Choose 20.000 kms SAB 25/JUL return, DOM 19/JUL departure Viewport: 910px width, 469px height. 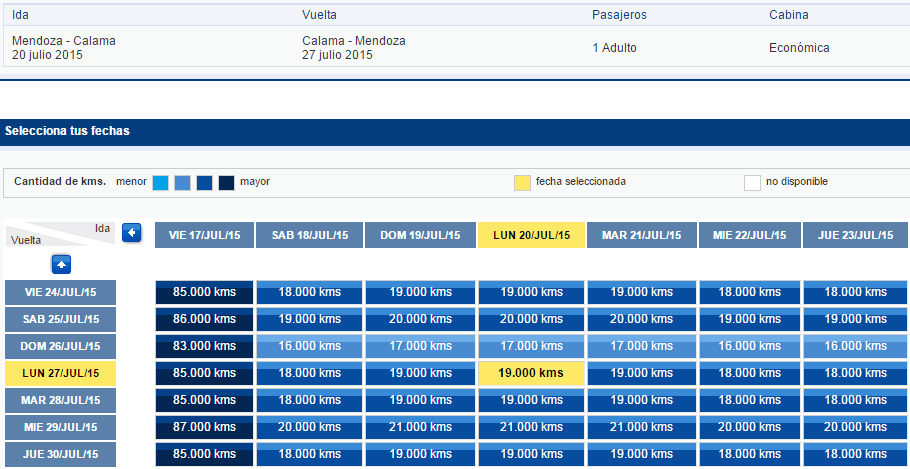(420, 319)
